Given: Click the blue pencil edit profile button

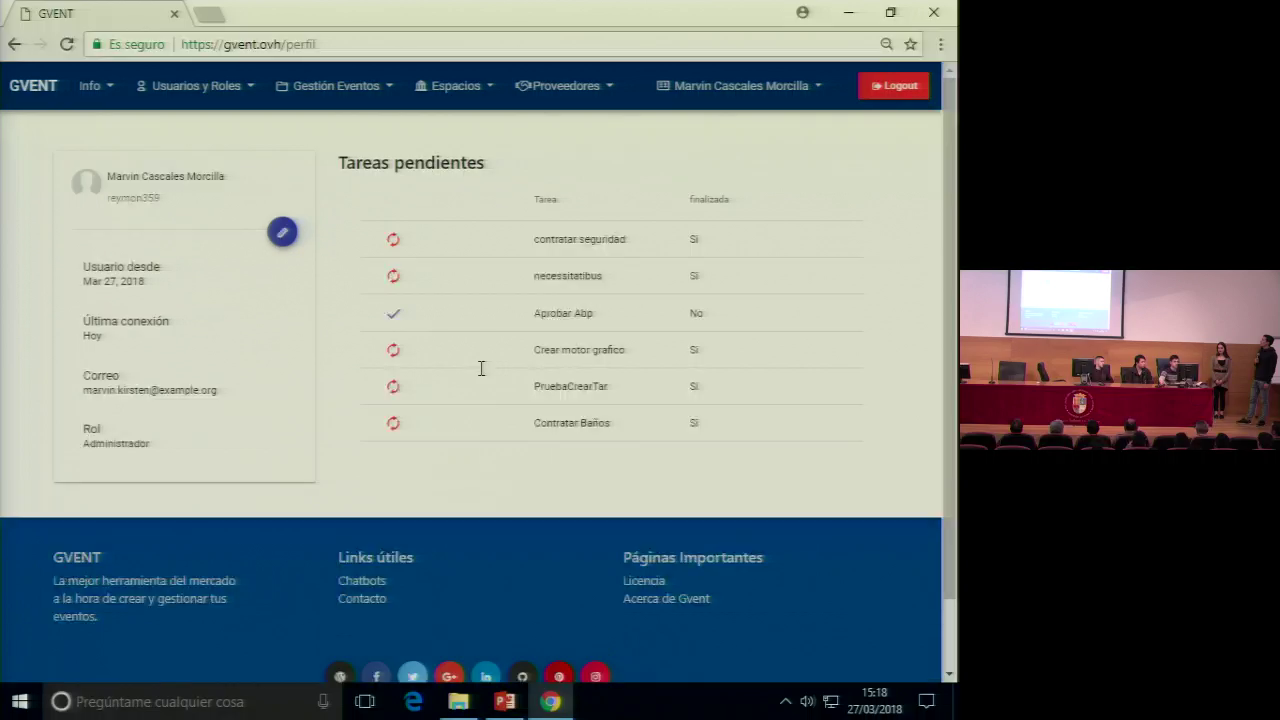Looking at the screenshot, I should click(x=282, y=232).
